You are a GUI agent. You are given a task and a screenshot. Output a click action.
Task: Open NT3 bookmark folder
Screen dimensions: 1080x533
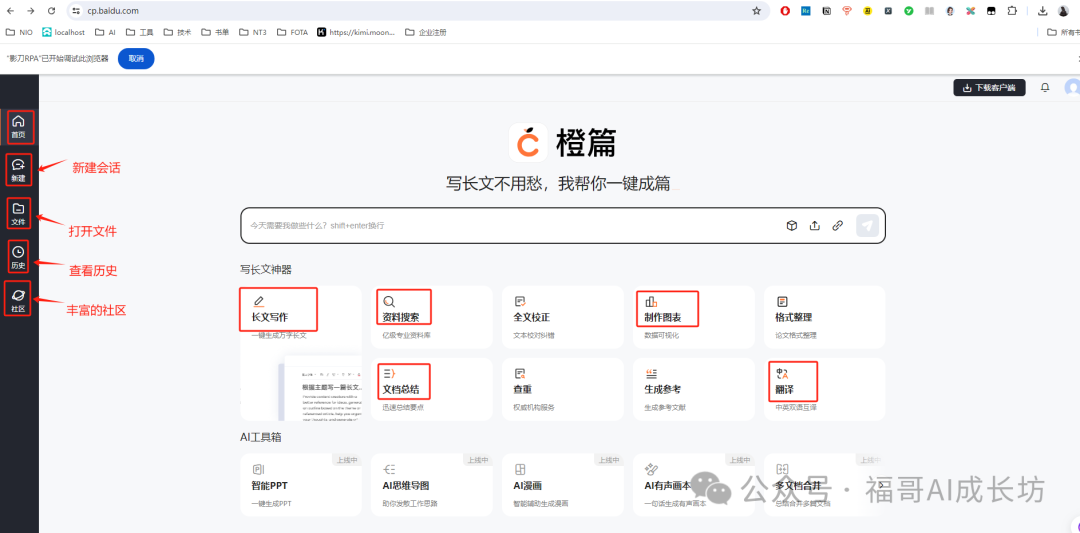[x=253, y=32]
